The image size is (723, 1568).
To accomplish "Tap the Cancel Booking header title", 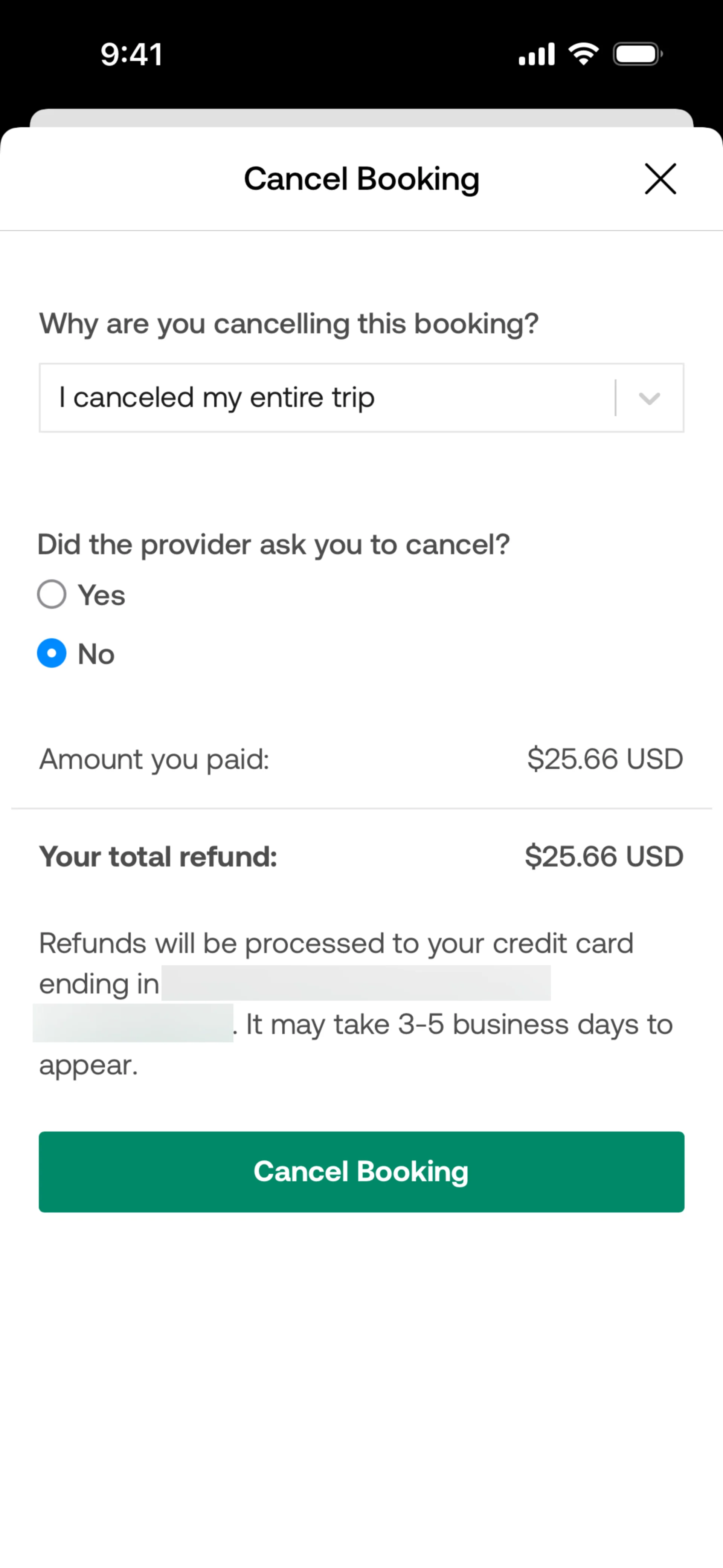I will (361, 180).
